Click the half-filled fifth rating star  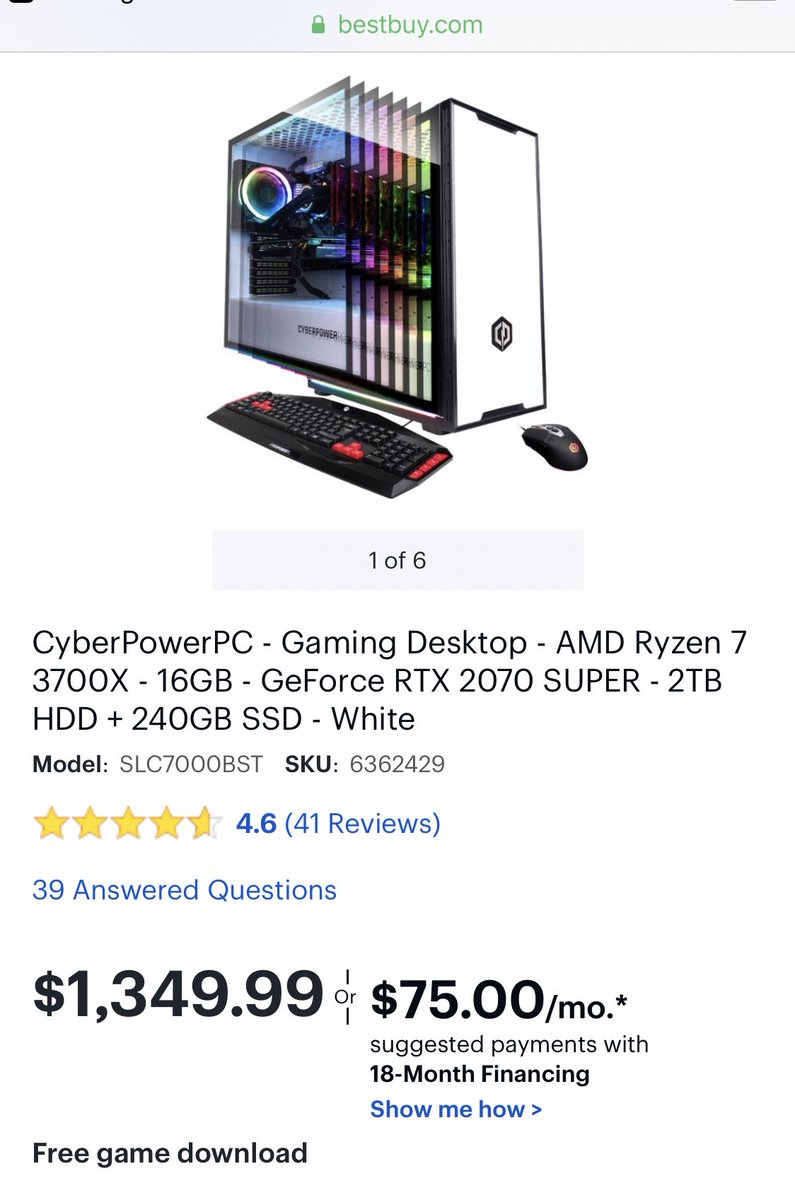pyautogui.click(x=204, y=825)
